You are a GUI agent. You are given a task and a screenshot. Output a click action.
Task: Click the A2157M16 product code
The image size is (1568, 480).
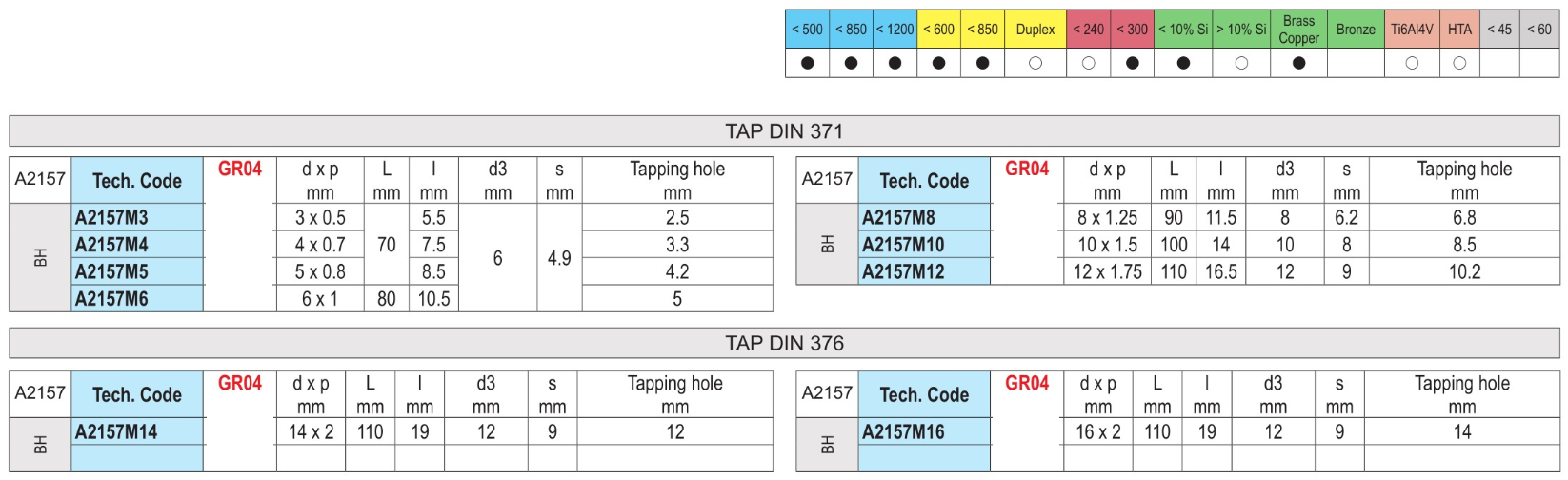[903, 431]
